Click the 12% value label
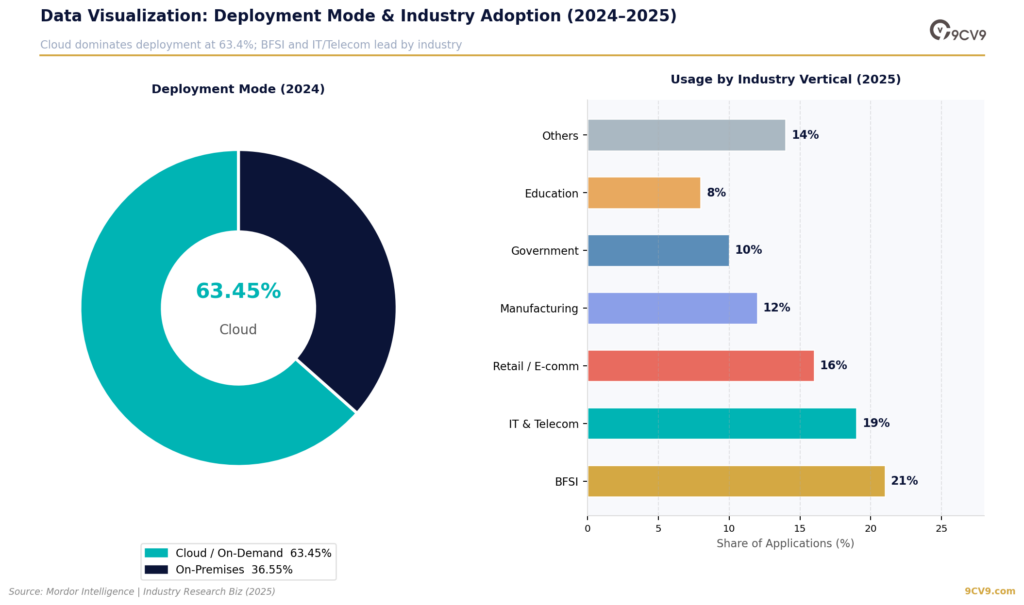The width and height of the screenshot is (1024, 605). pyautogui.click(x=776, y=307)
